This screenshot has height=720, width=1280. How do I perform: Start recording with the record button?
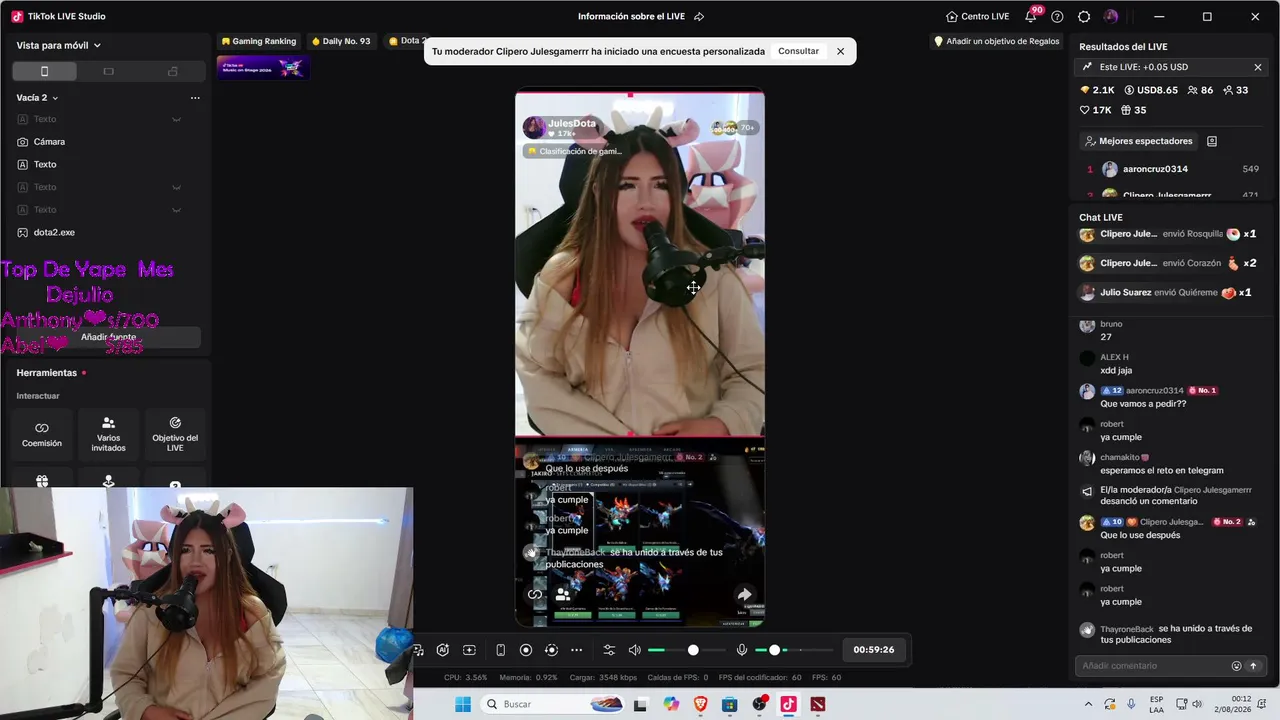[x=526, y=650]
